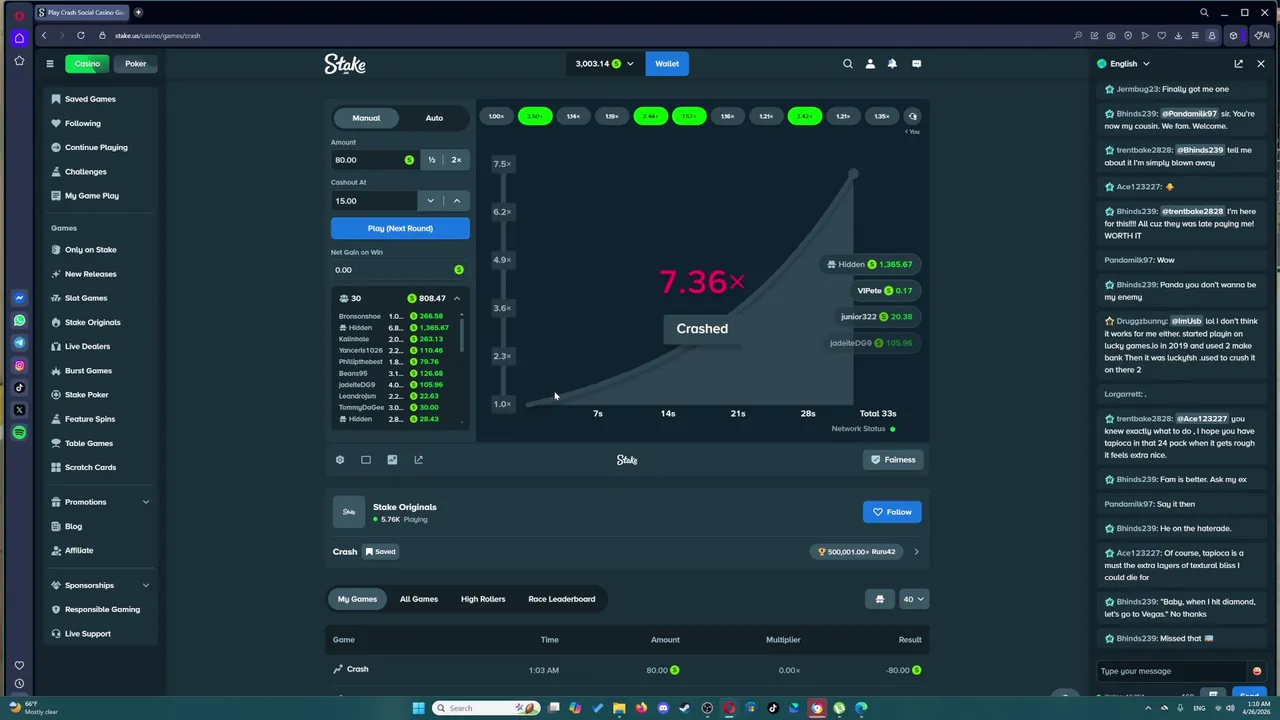Click the Saved bookmark badge
The image size is (1280, 720).
[x=380, y=551]
